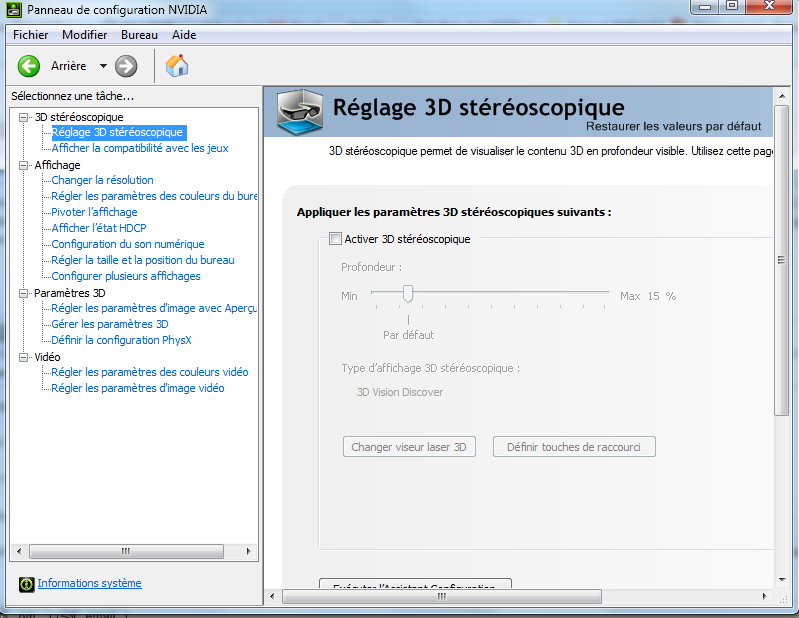Open Informations système link
This screenshot has height=618, width=799.
pos(89,583)
